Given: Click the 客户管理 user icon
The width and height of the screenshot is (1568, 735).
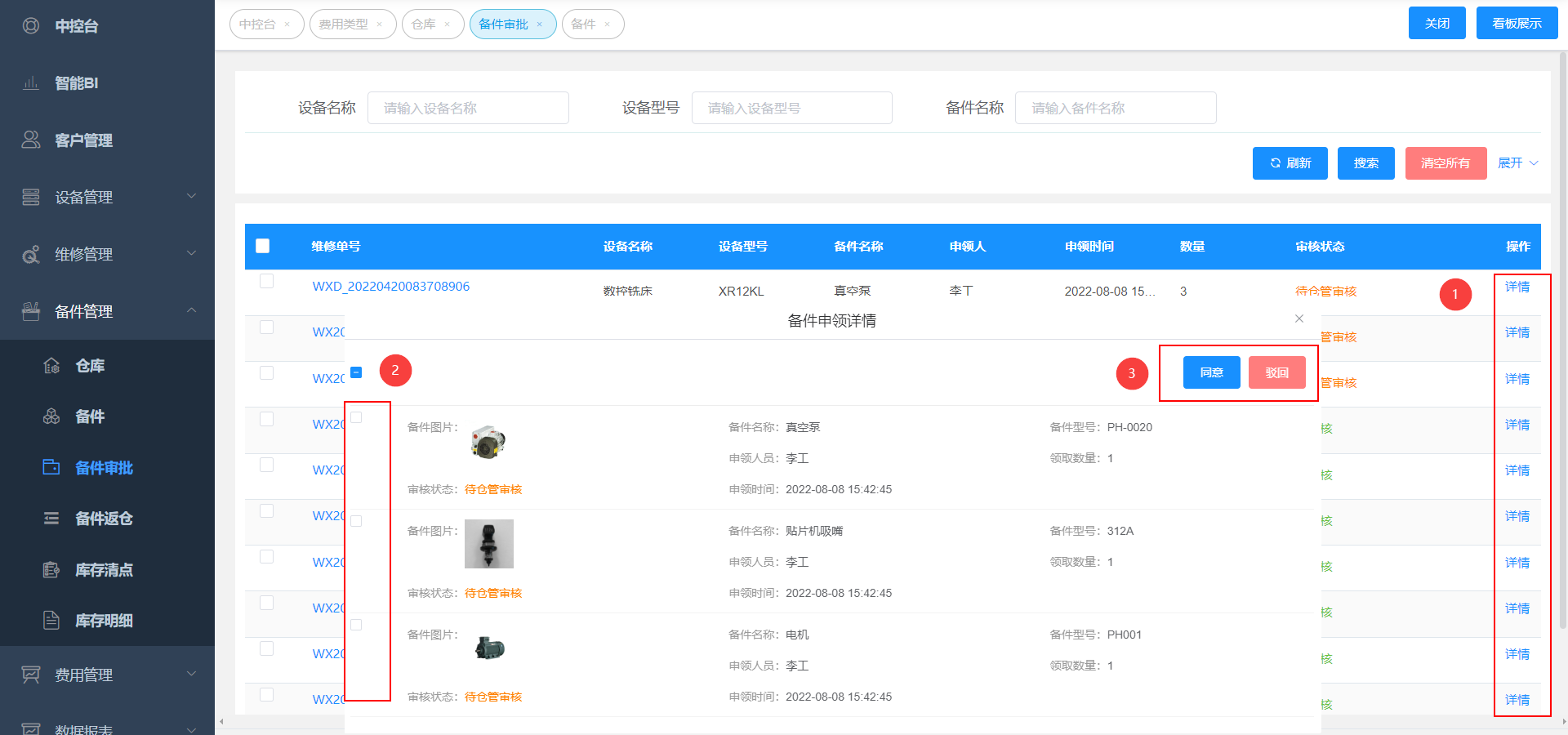Looking at the screenshot, I should [31, 140].
